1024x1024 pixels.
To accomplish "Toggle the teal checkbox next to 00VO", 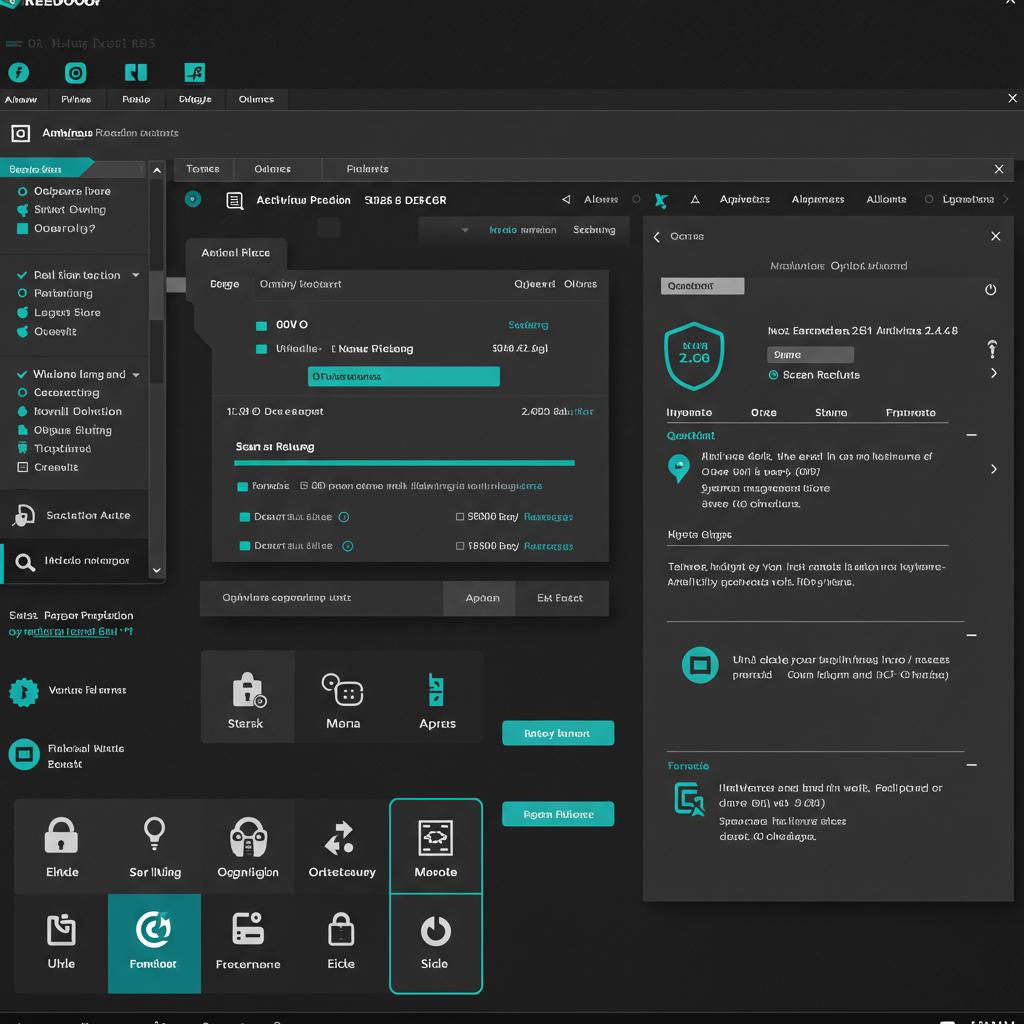I will 262,325.
